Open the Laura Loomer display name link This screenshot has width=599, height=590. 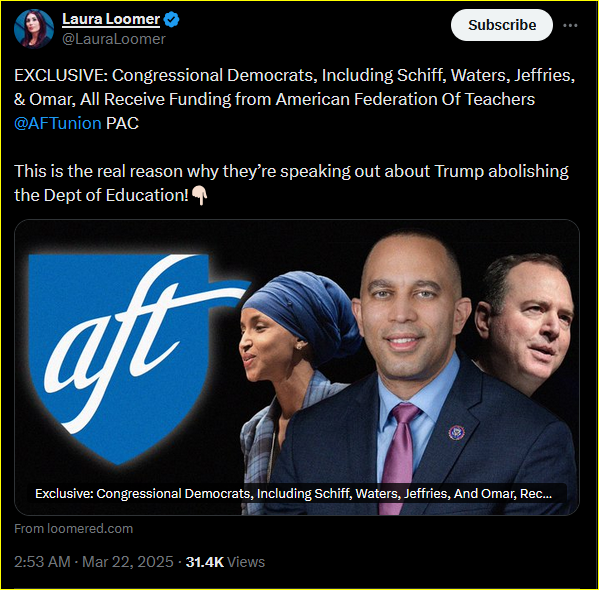[x=111, y=19]
